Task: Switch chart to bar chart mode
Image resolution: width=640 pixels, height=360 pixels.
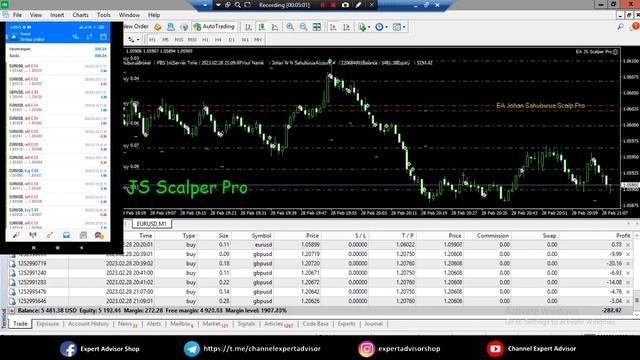Action: [x=248, y=27]
